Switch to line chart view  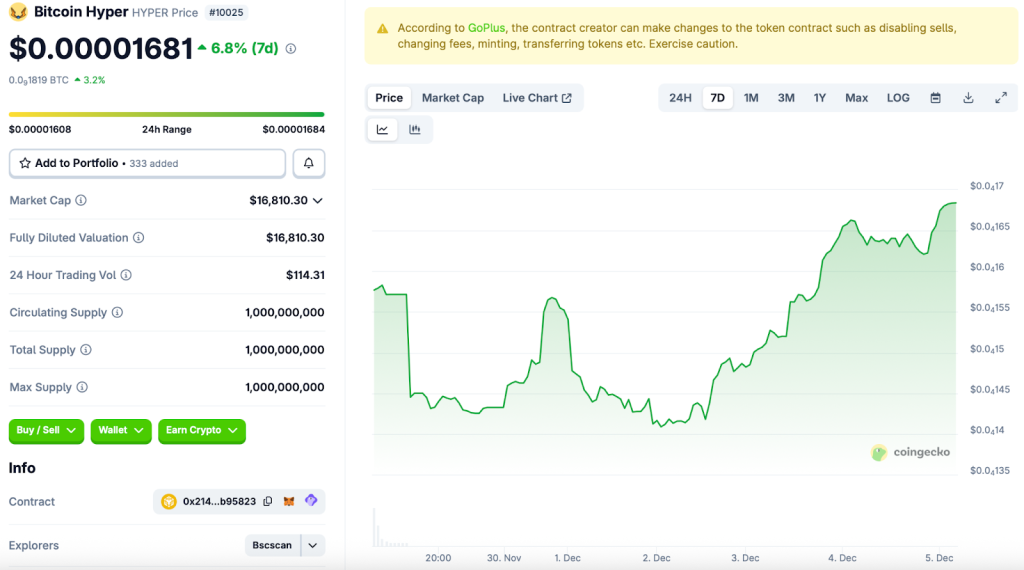point(382,129)
